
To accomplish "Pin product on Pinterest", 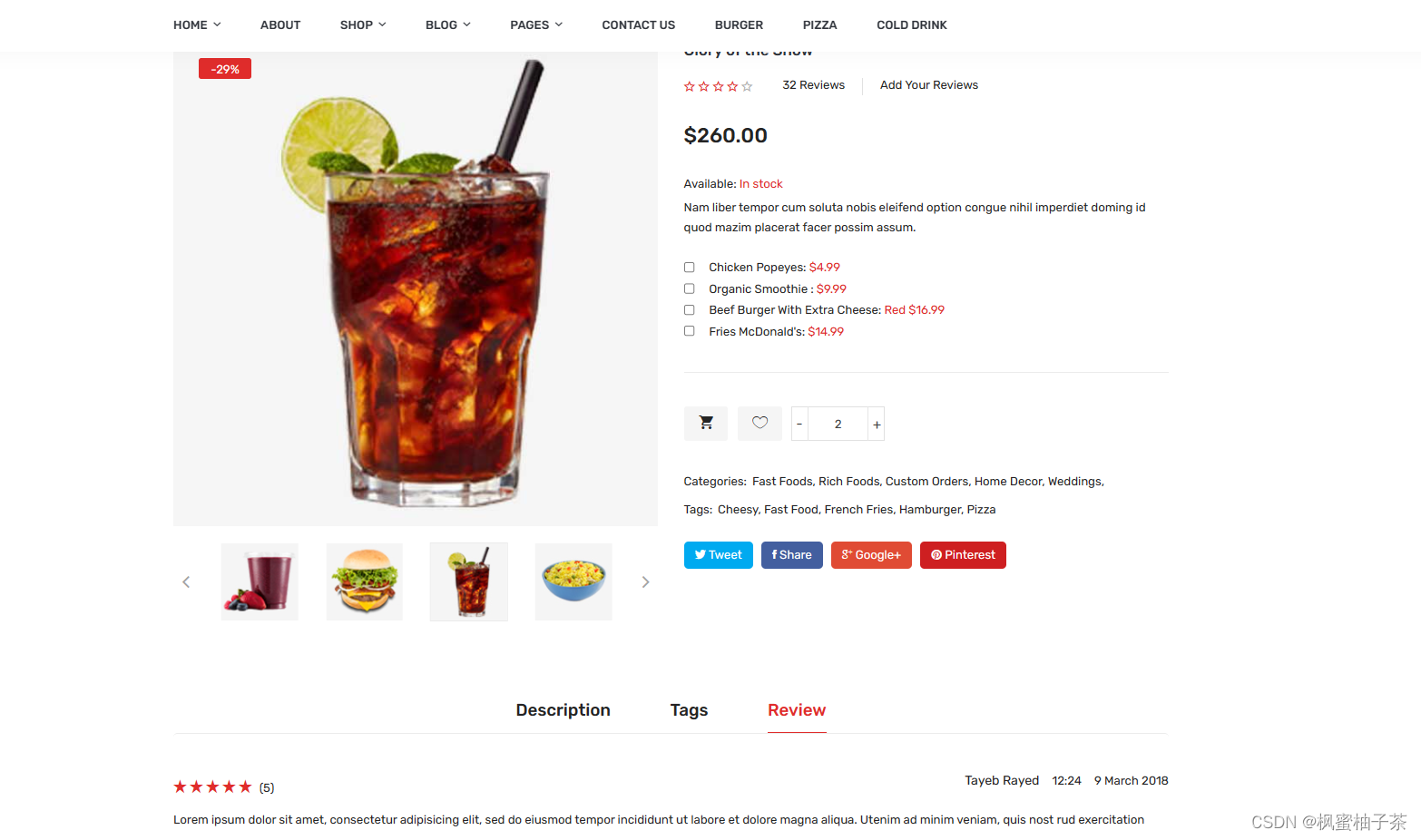I will point(963,555).
